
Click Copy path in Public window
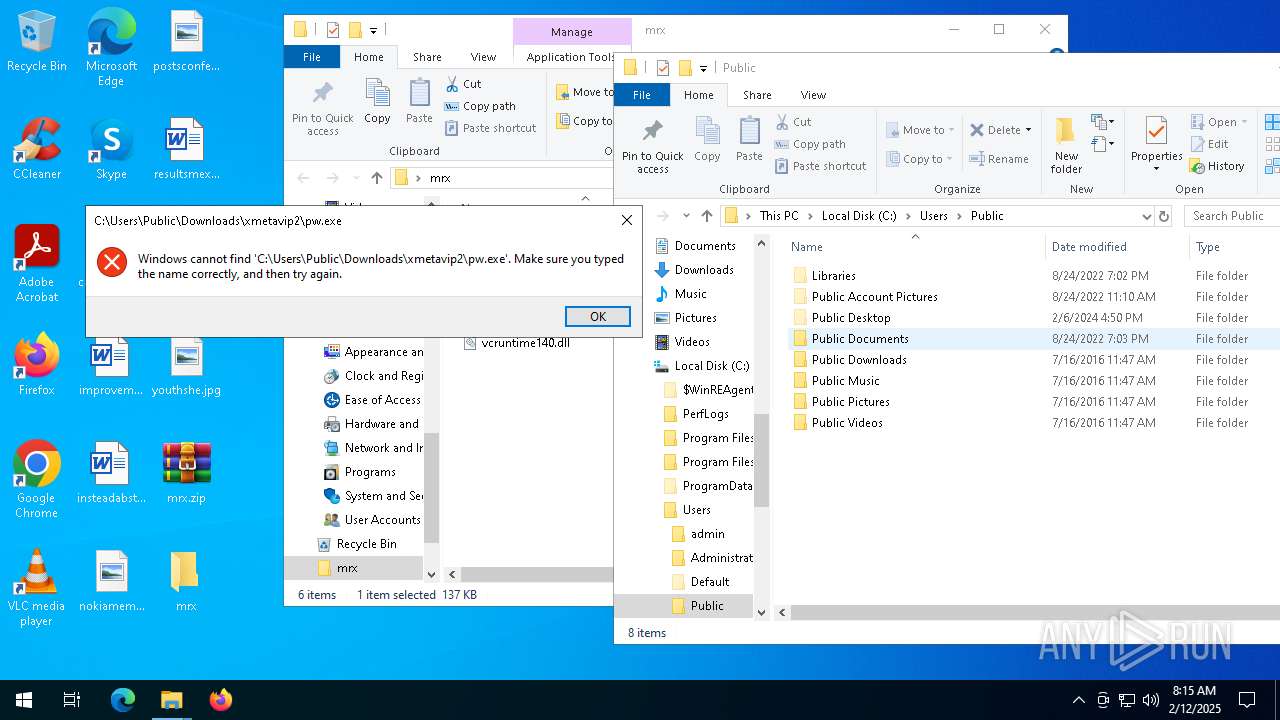[810, 144]
